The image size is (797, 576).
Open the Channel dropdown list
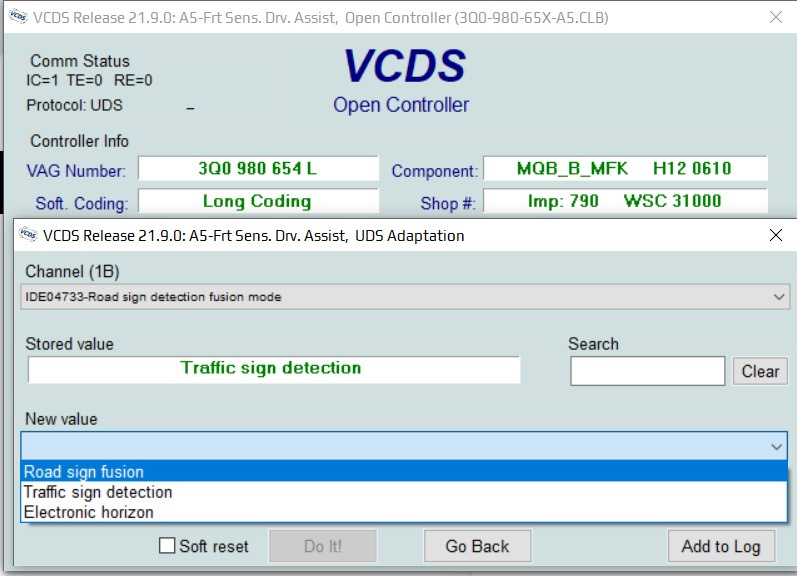click(405, 297)
